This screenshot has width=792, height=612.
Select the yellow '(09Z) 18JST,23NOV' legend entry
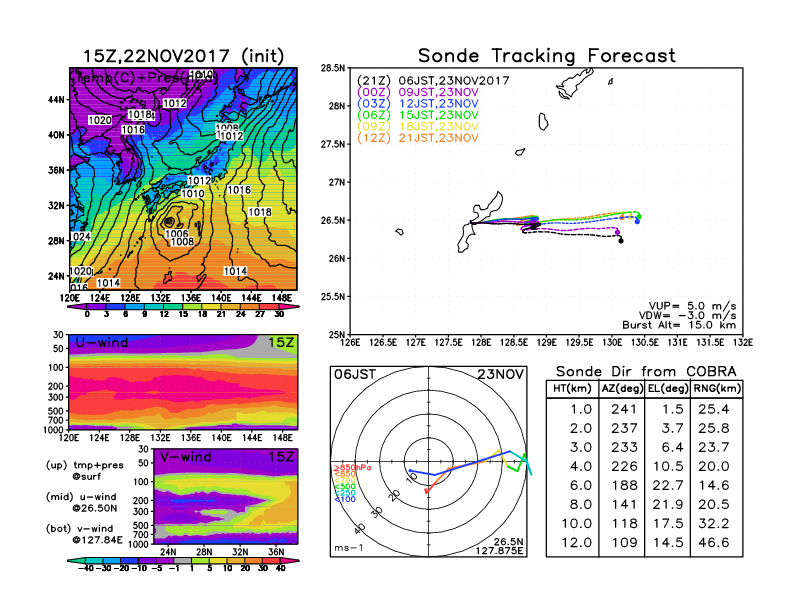(417, 127)
